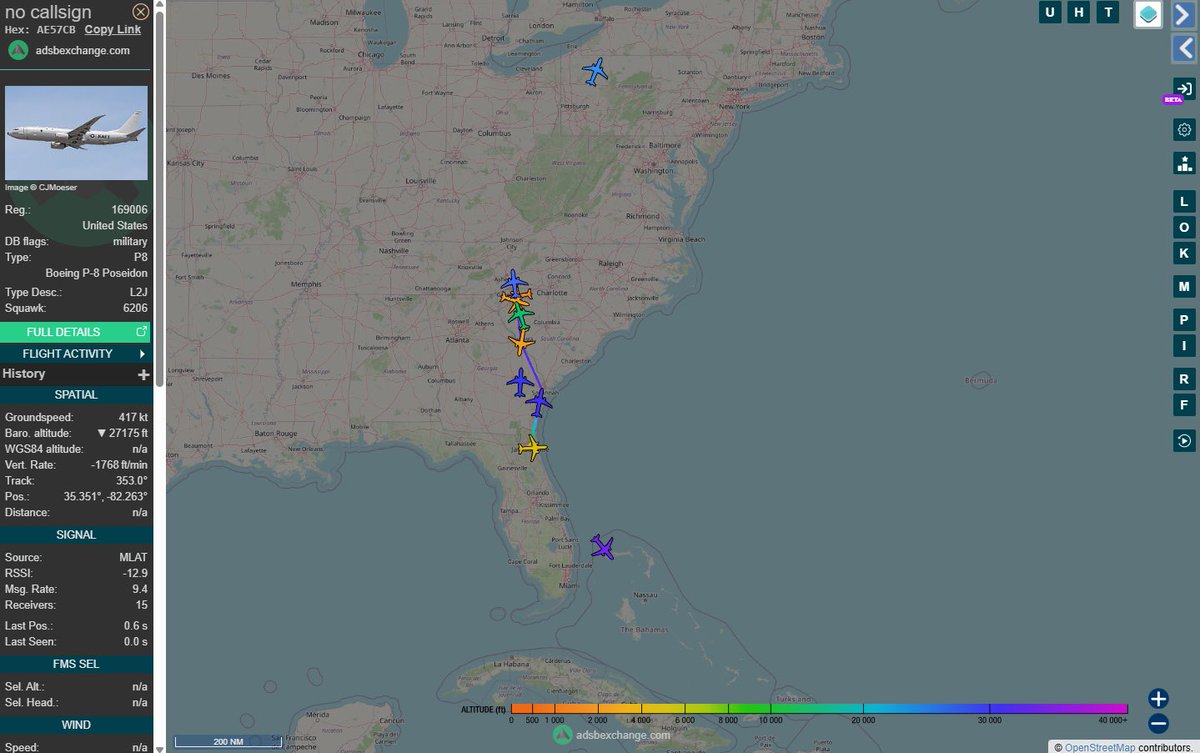Screen dimensions: 1200x753
Task: Open the statistics chart icon
Action: point(1184,163)
